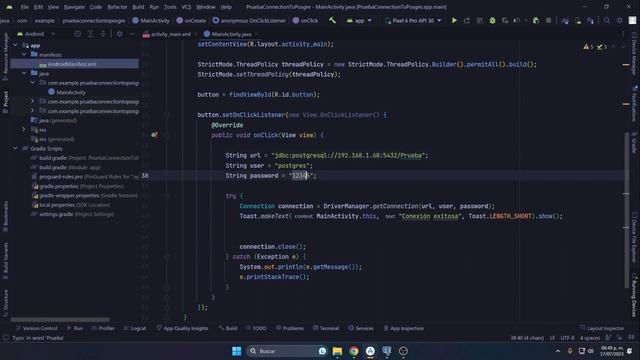Switch to MainActivity.java editor tab
This screenshot has width=640, height=360.
coord(231,34)
